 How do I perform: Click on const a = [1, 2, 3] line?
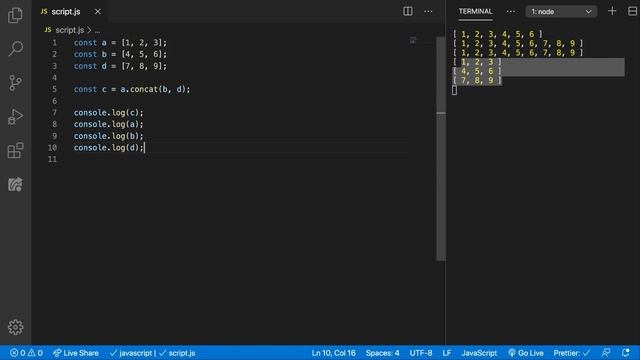[120, 42]
